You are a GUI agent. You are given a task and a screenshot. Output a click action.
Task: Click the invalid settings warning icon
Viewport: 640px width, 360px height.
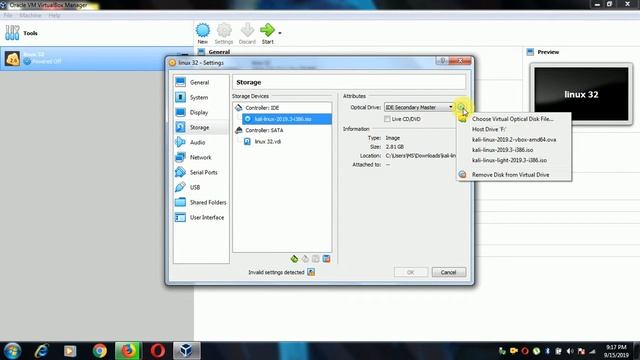311,272
